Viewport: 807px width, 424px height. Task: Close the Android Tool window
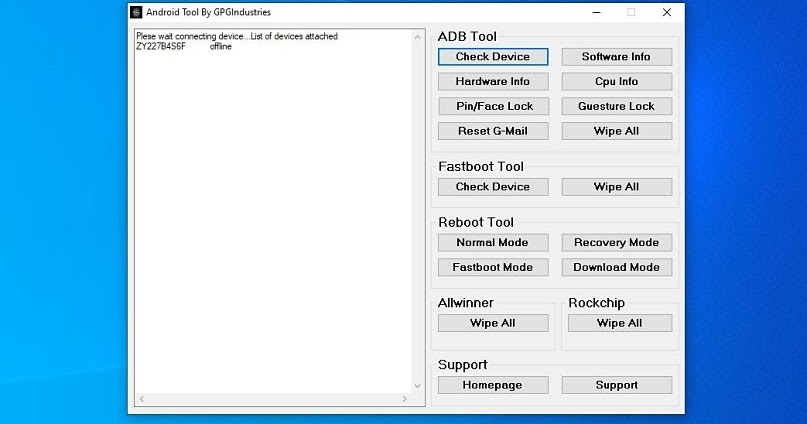[666, 12]
